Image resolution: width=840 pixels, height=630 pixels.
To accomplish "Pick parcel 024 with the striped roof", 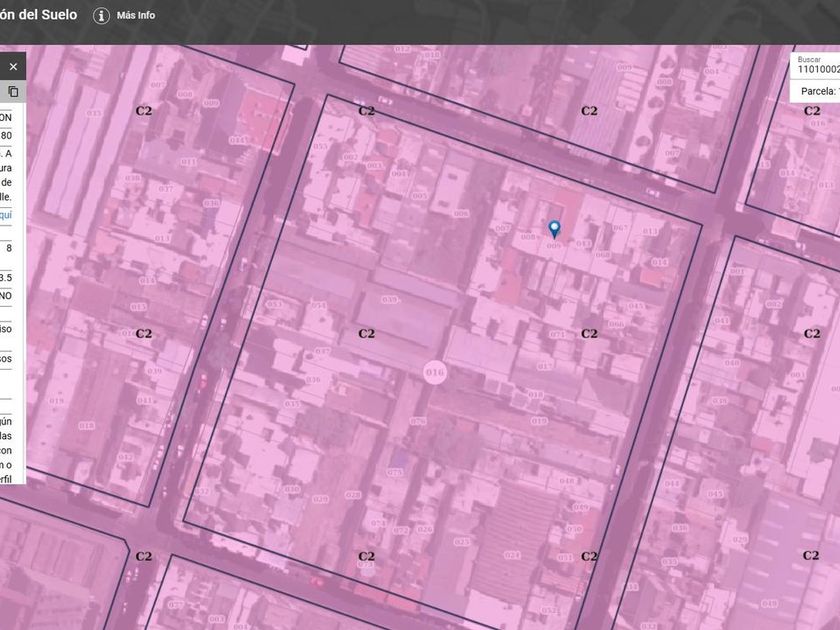I will point(512,555).
